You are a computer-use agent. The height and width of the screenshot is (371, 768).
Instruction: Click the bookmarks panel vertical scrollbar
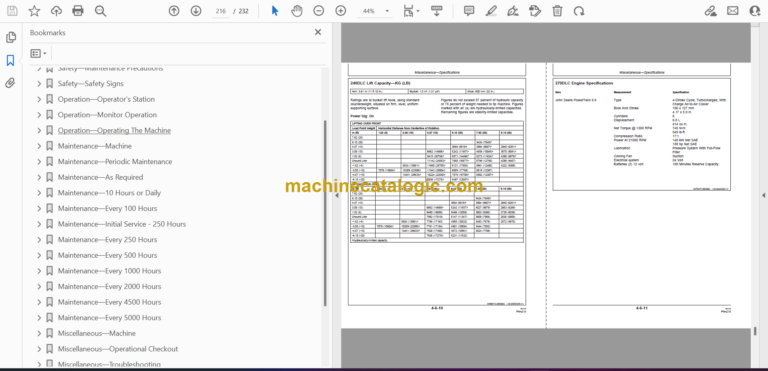tap(324, 213)
